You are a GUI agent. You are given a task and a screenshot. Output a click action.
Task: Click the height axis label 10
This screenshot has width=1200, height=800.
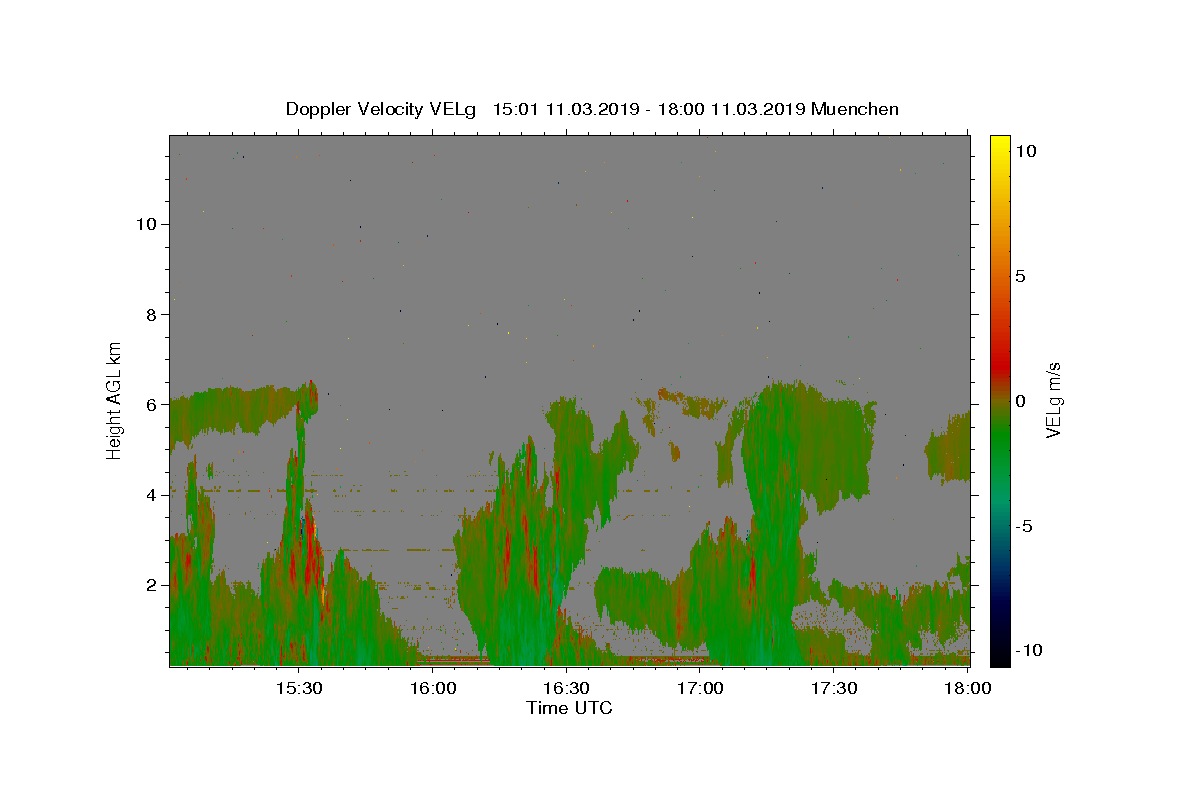147,224
